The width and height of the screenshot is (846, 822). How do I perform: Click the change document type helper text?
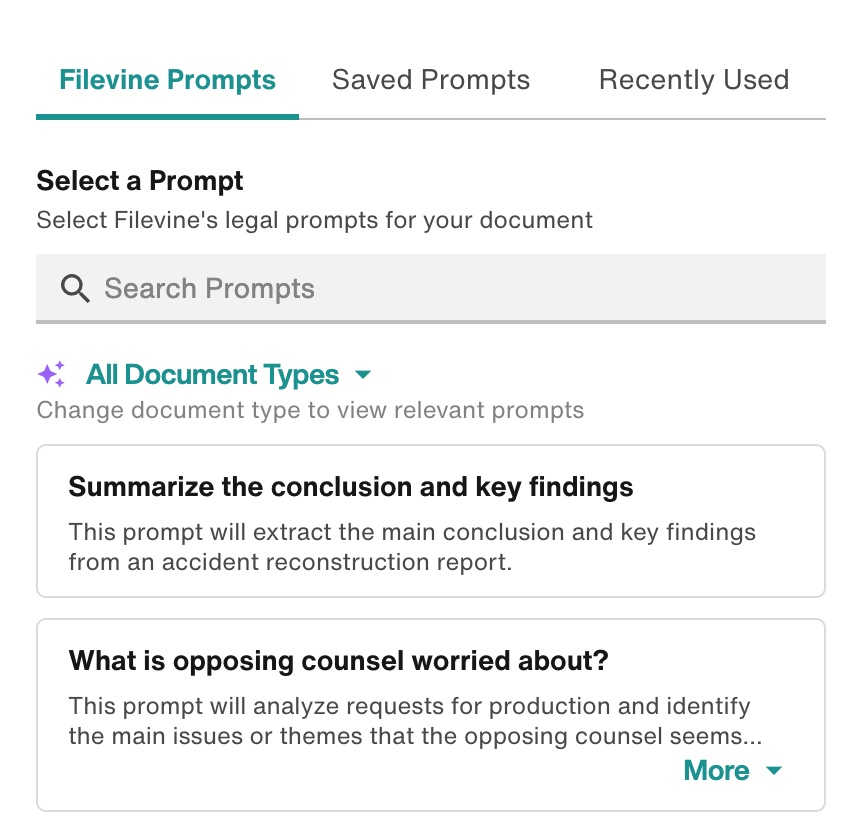(311, 410)
